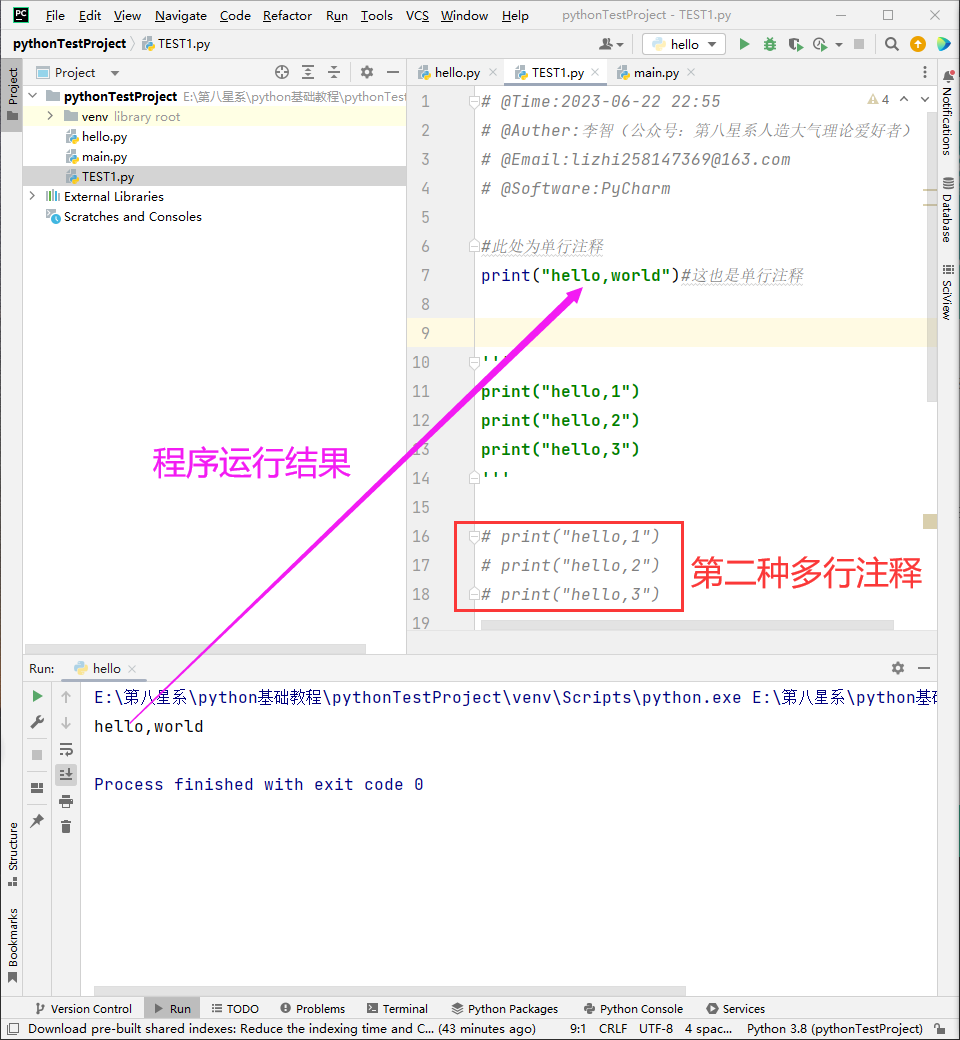Pin the hello Run tab
Viewport: 960px width, 1040px height.
point(38,820)
